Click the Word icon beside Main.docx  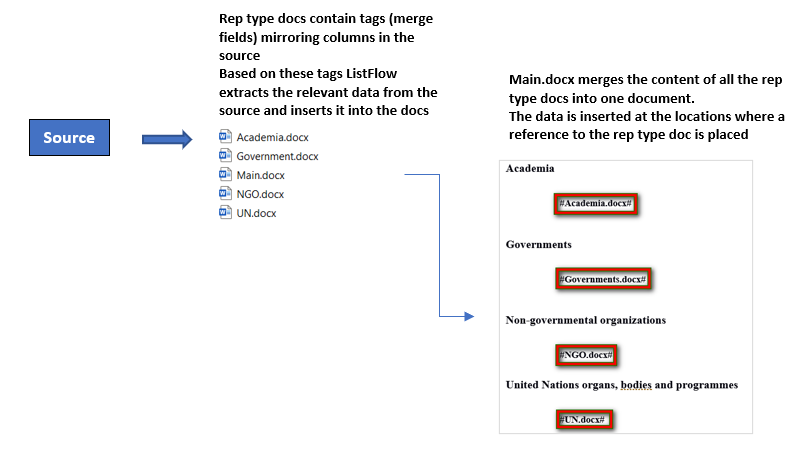coord(225,174)
